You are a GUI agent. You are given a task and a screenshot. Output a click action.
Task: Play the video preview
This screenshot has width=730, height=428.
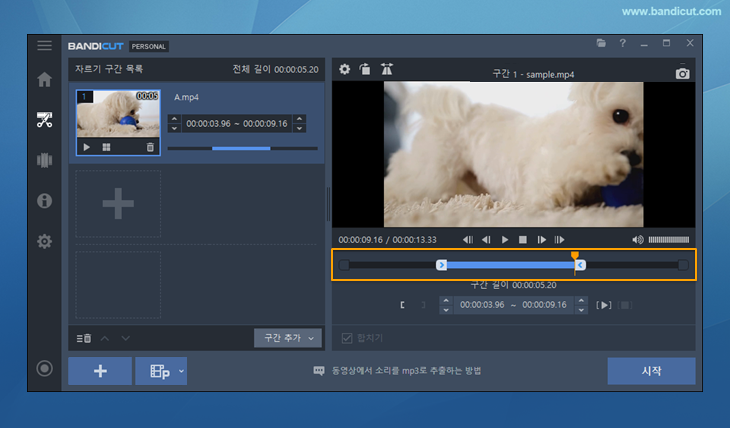tap(505, 240)
